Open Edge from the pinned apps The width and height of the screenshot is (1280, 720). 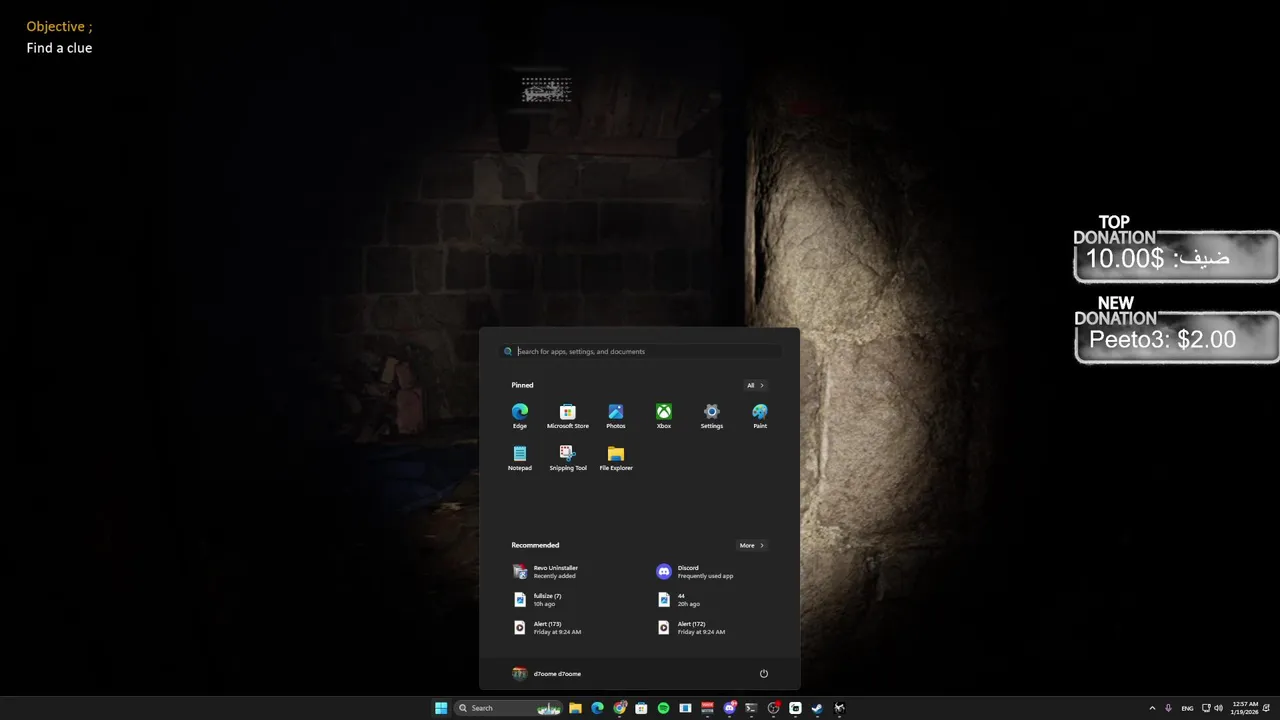point(520,416)
